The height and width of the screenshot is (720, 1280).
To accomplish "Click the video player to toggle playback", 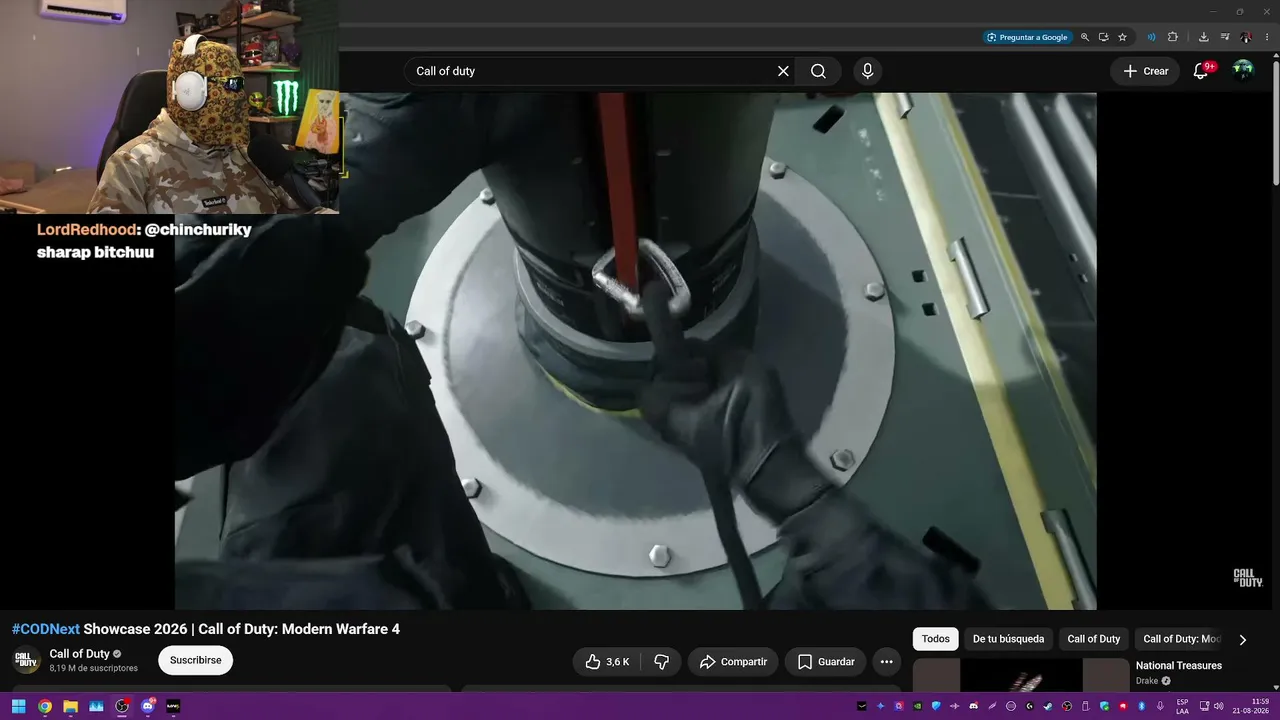I will pos(636,351).
